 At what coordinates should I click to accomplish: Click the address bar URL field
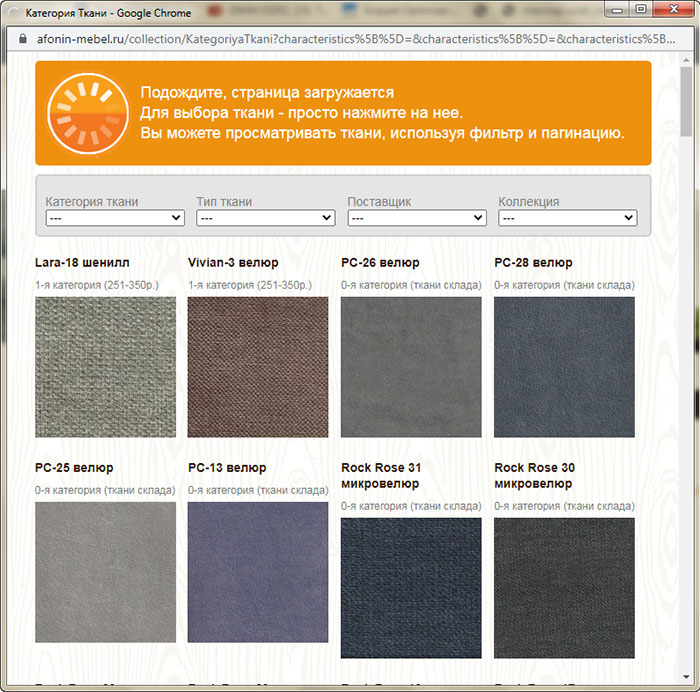[x=356, y=39]
